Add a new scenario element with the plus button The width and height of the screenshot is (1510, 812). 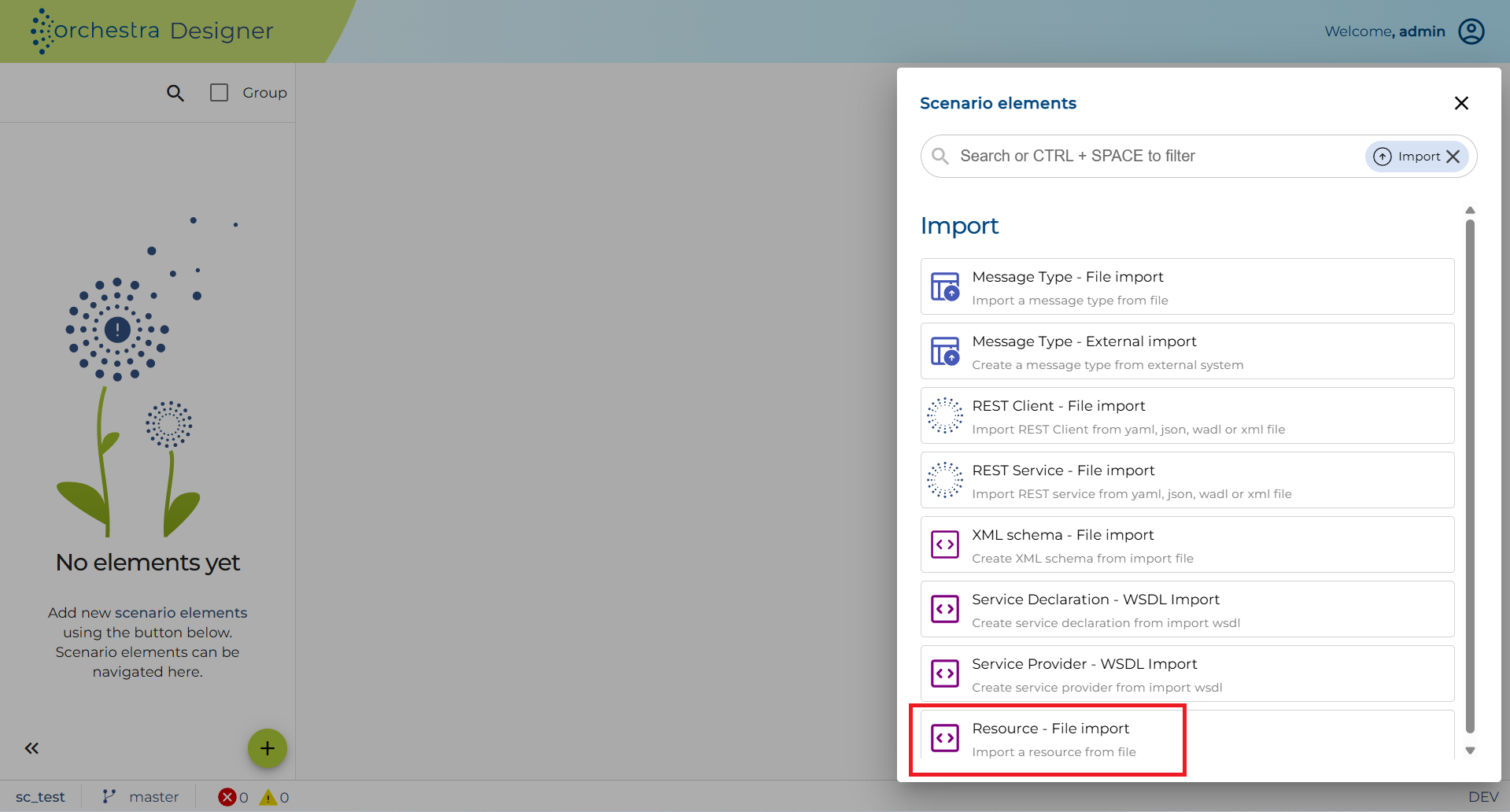268,748
